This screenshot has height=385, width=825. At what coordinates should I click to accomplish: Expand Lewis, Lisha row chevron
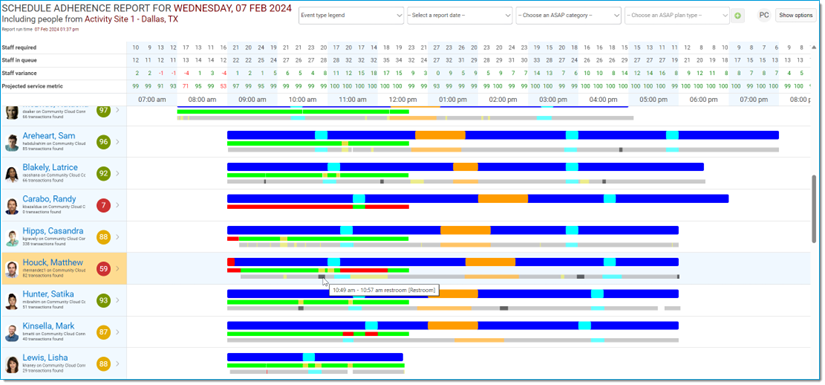pos(117,364)
